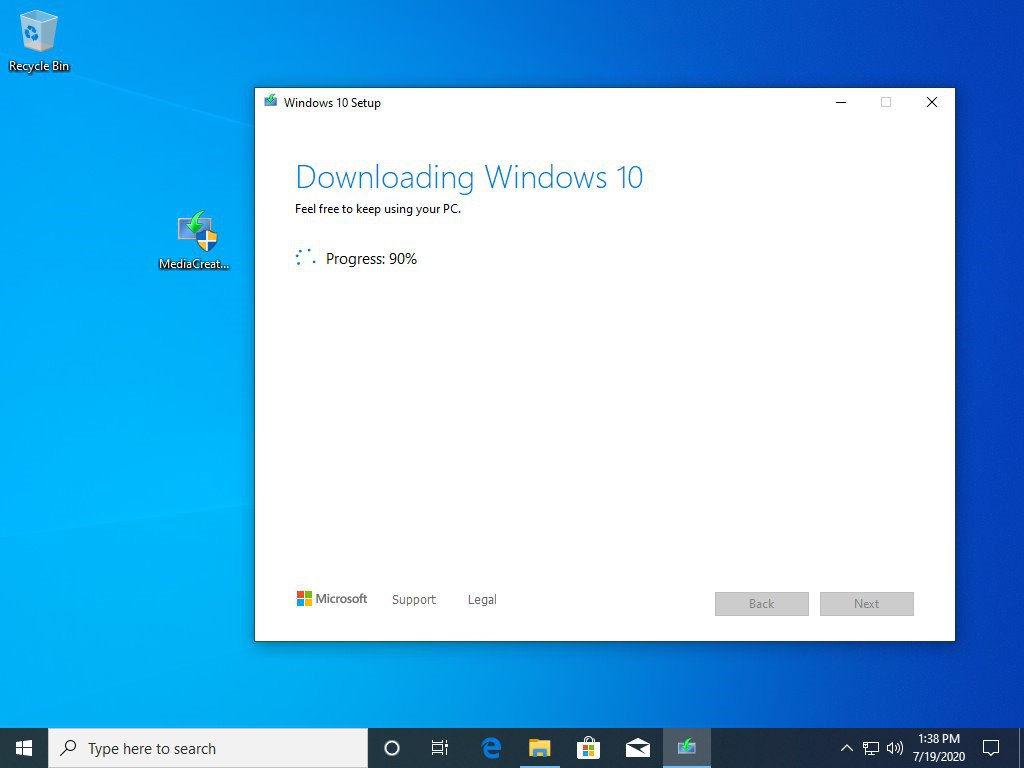Select the MediaCreationTool desktop icon
The image size is (1024, 768).
195,240
